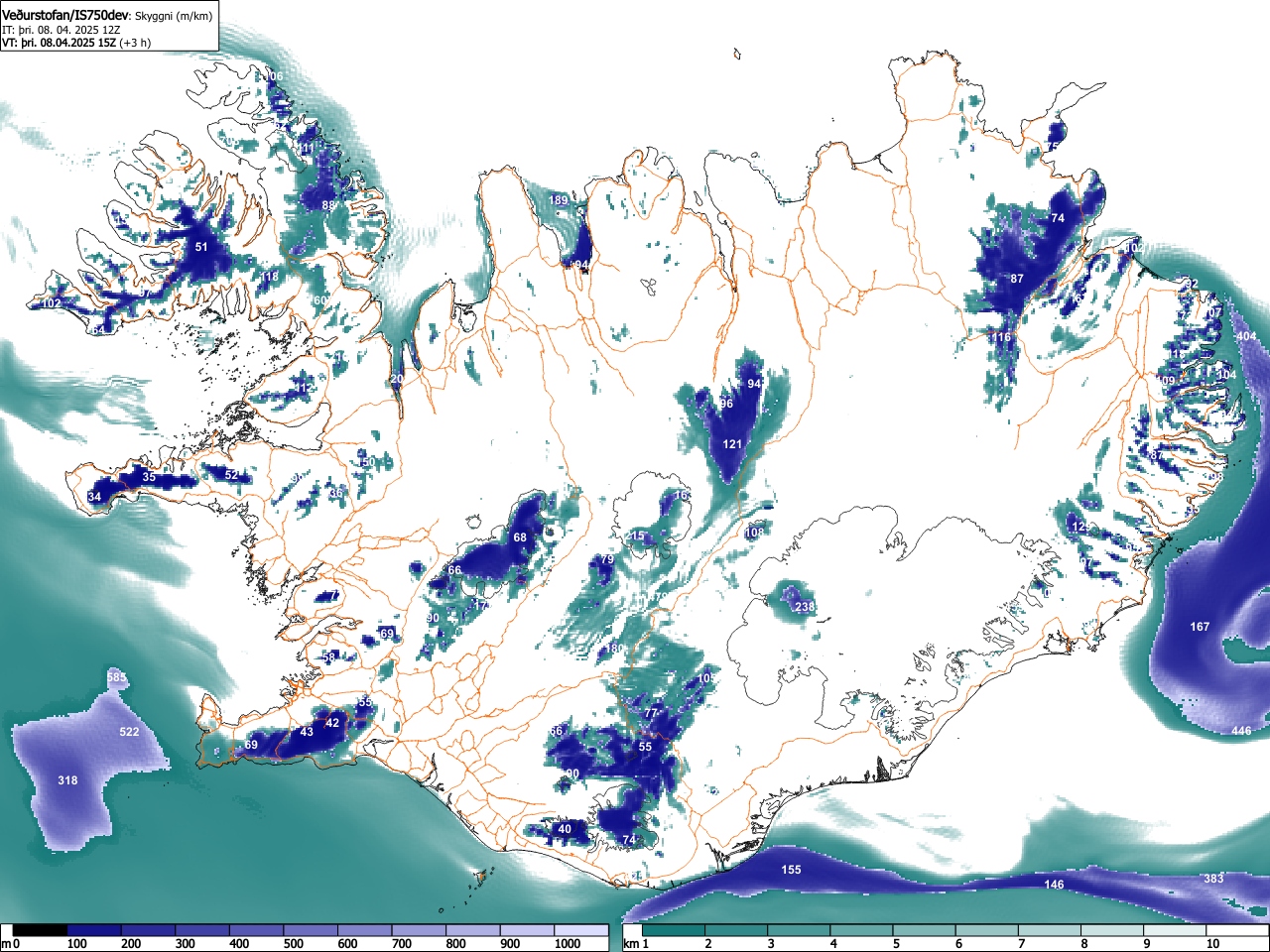Viewport: 1270px width, 952px height.
Task: Click the visibility value 108 on the map
Action: (x=755, y=533)
